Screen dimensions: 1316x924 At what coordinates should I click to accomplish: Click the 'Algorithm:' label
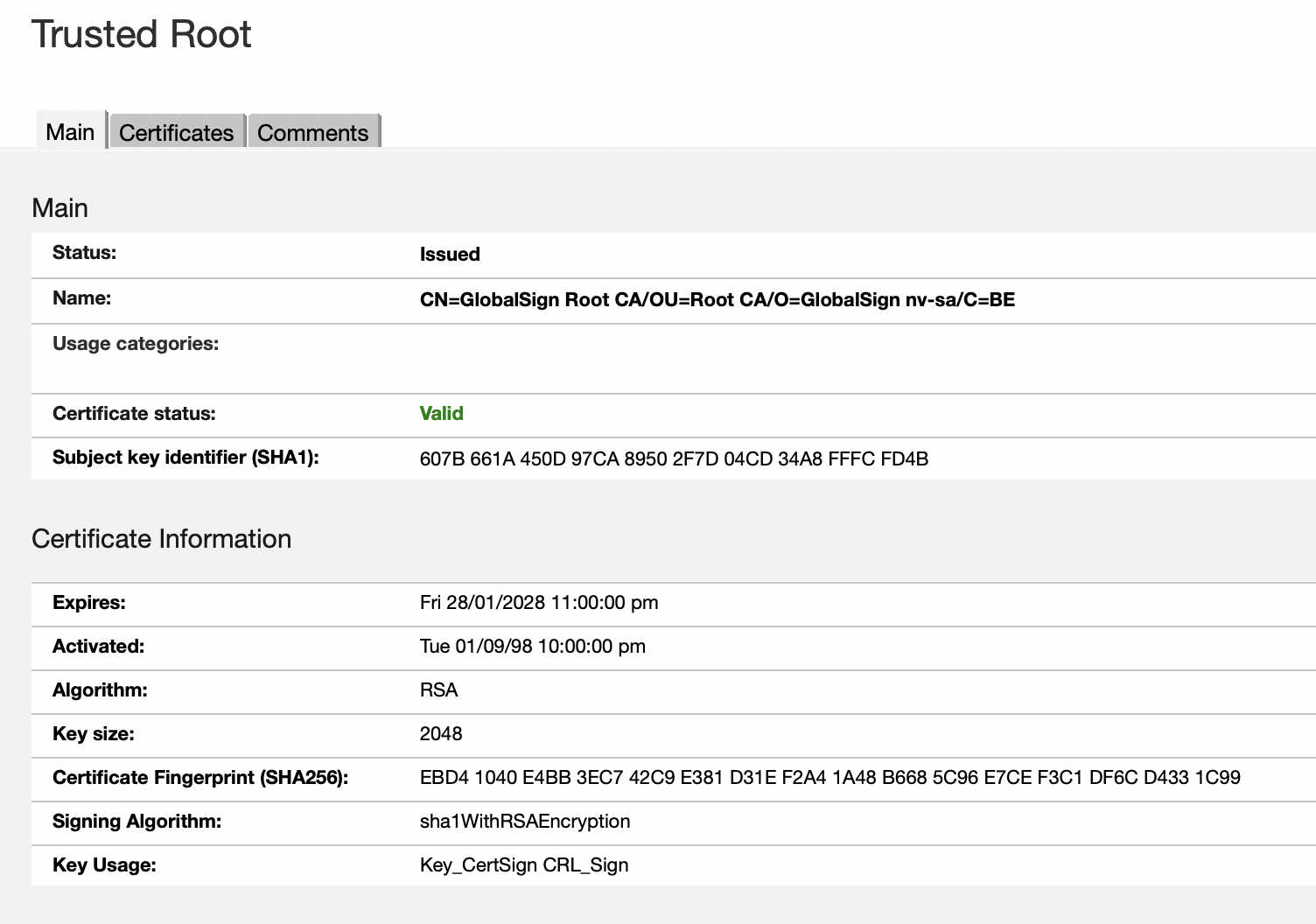click(x=100, y=690)
